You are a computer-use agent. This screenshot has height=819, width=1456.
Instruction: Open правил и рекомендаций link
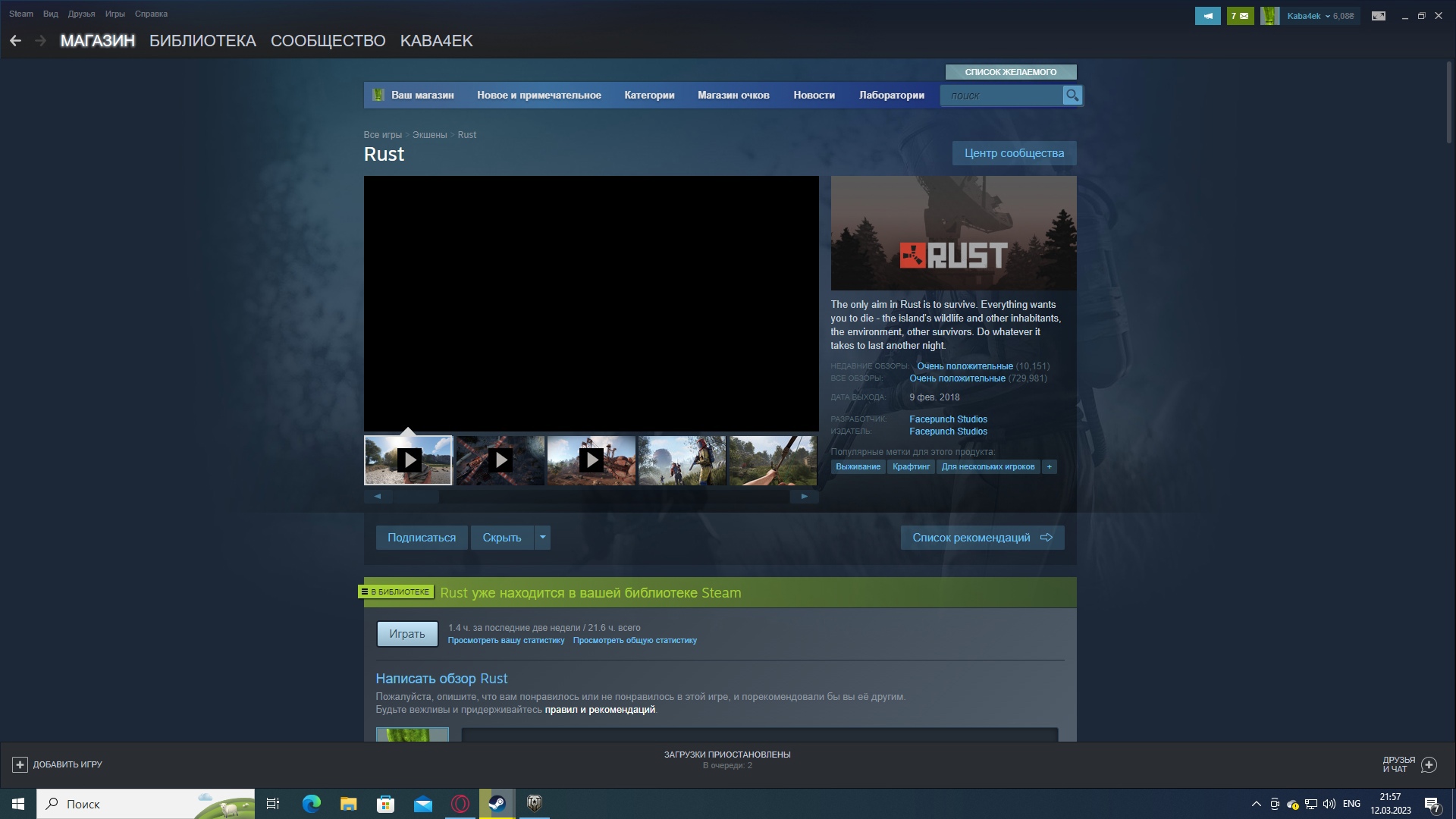[x=600, y=710]
